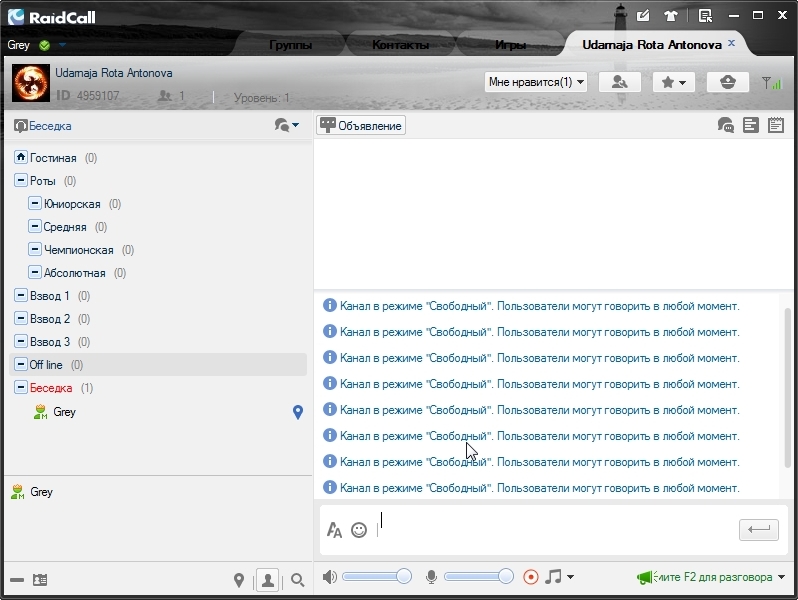Open the notepad icon above announcement area

(776, 125)
